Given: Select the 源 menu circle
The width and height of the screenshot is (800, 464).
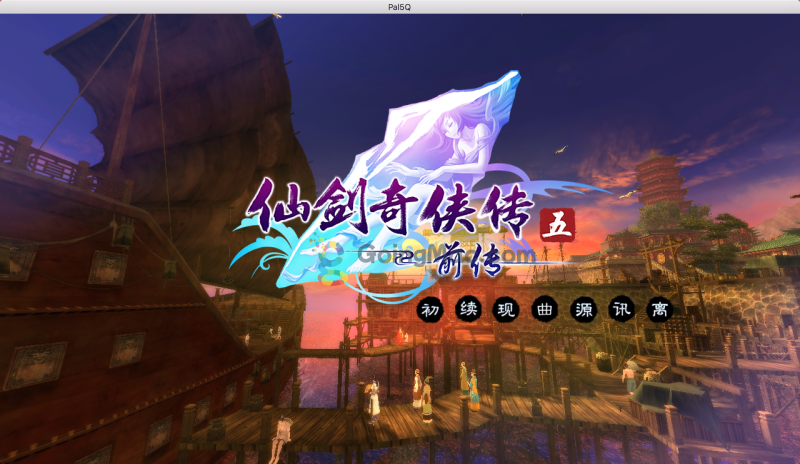Looking at the screenshot, I should coord(583,310).
